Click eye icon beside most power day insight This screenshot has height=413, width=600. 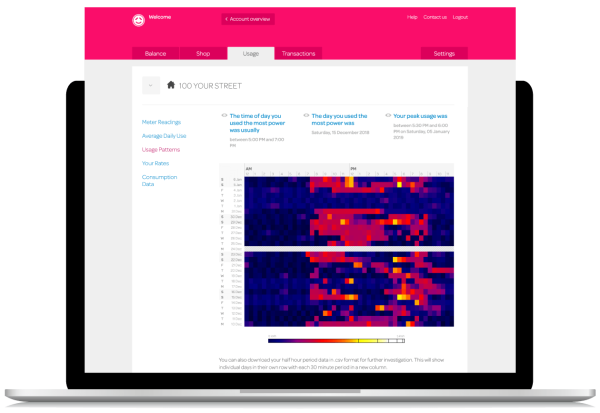(306, 115)
